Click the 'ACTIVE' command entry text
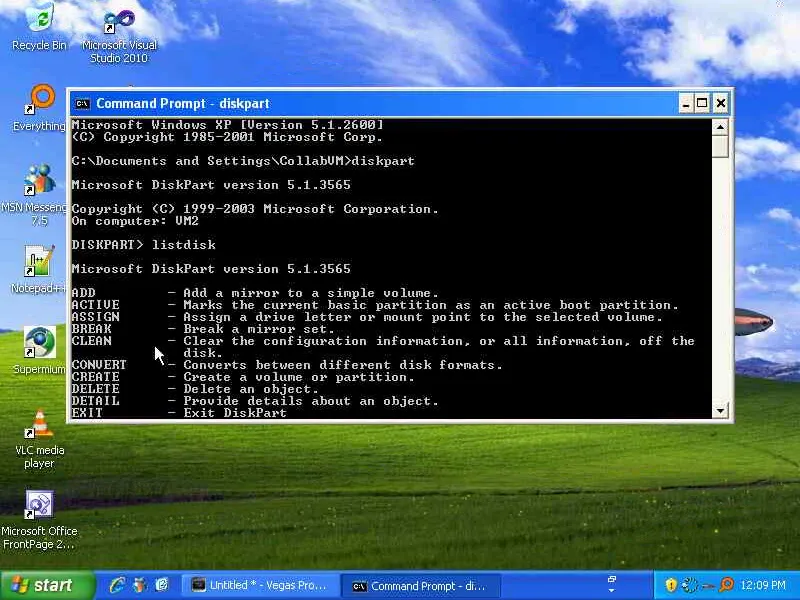The width and height of the screenshot is (800, 600). click(x=95, y=305)
